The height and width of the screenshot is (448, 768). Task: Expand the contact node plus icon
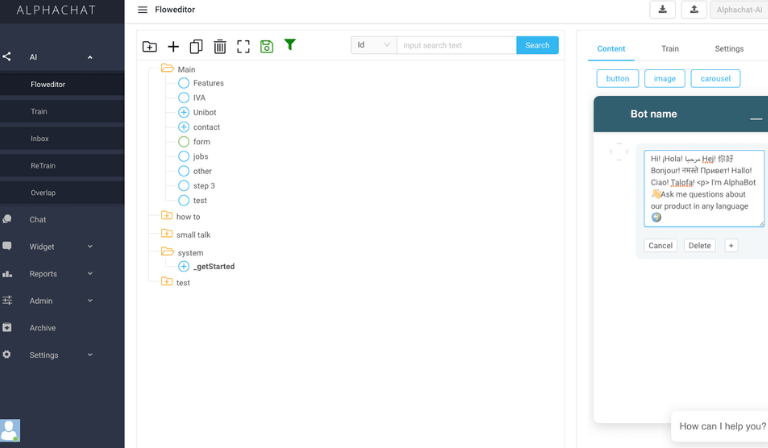(x=184, y=127)
